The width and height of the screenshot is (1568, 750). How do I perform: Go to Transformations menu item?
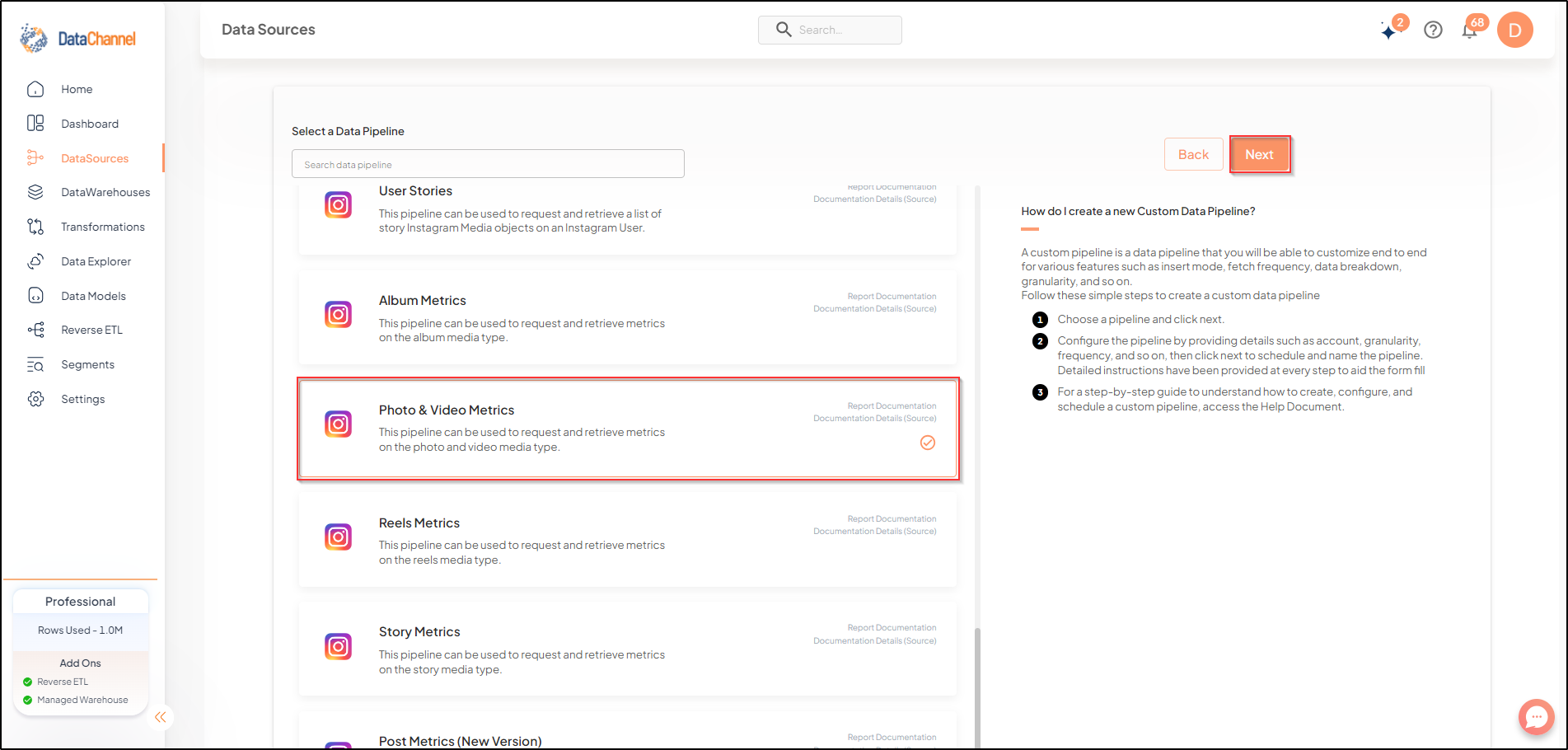[103, 227]
